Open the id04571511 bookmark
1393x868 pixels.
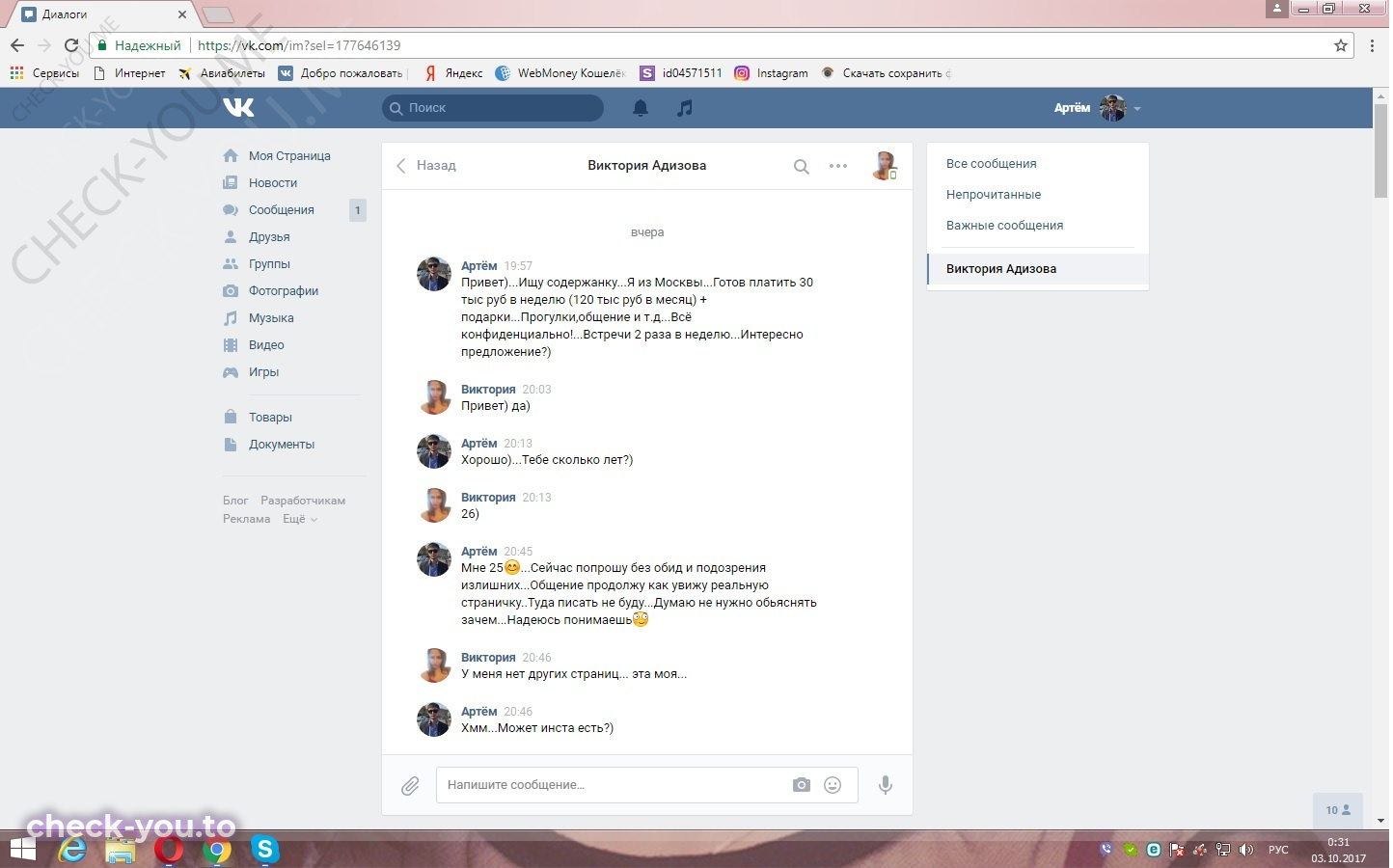[681, 73]
